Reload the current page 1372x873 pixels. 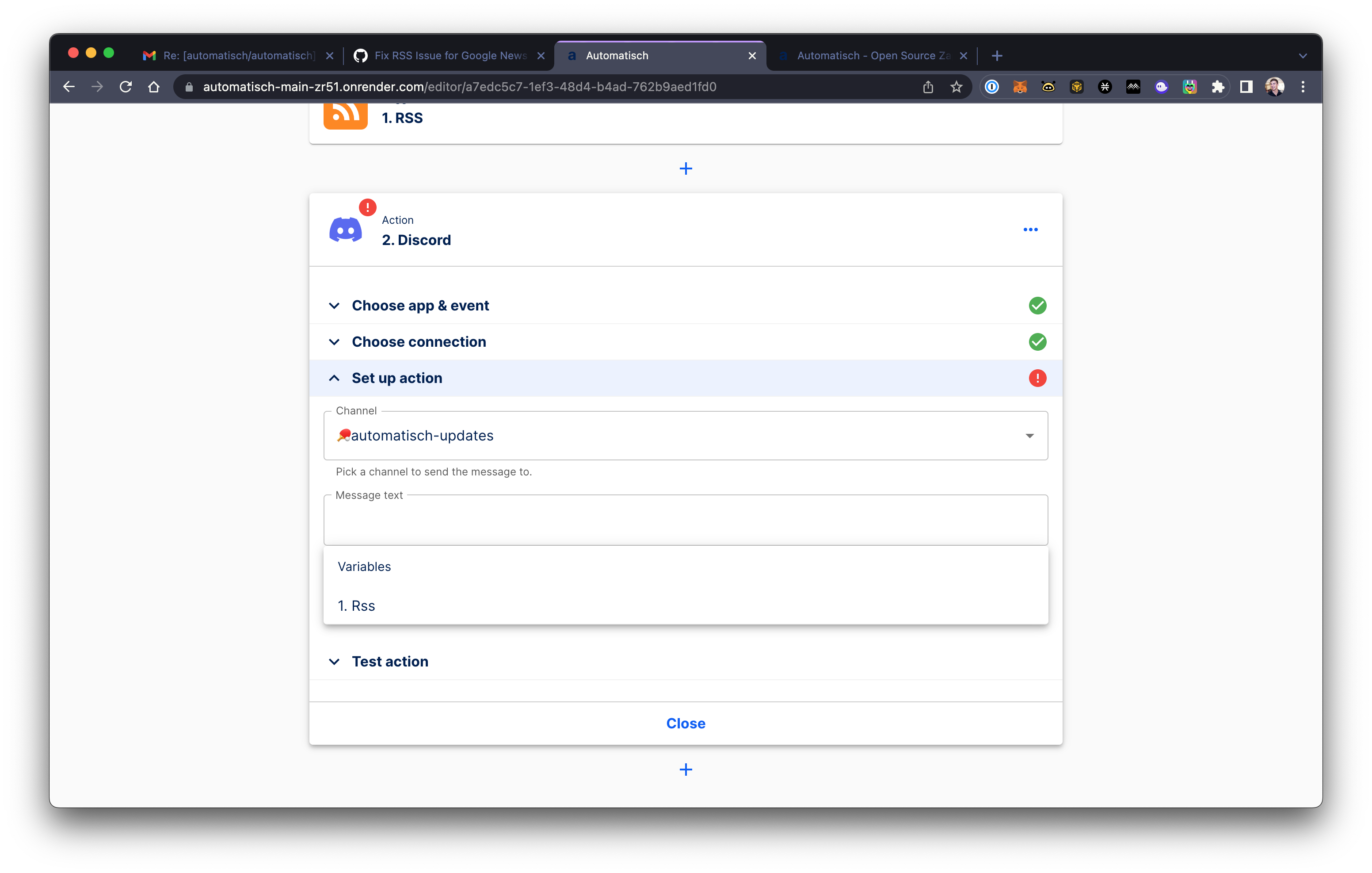tap(126, 87)
